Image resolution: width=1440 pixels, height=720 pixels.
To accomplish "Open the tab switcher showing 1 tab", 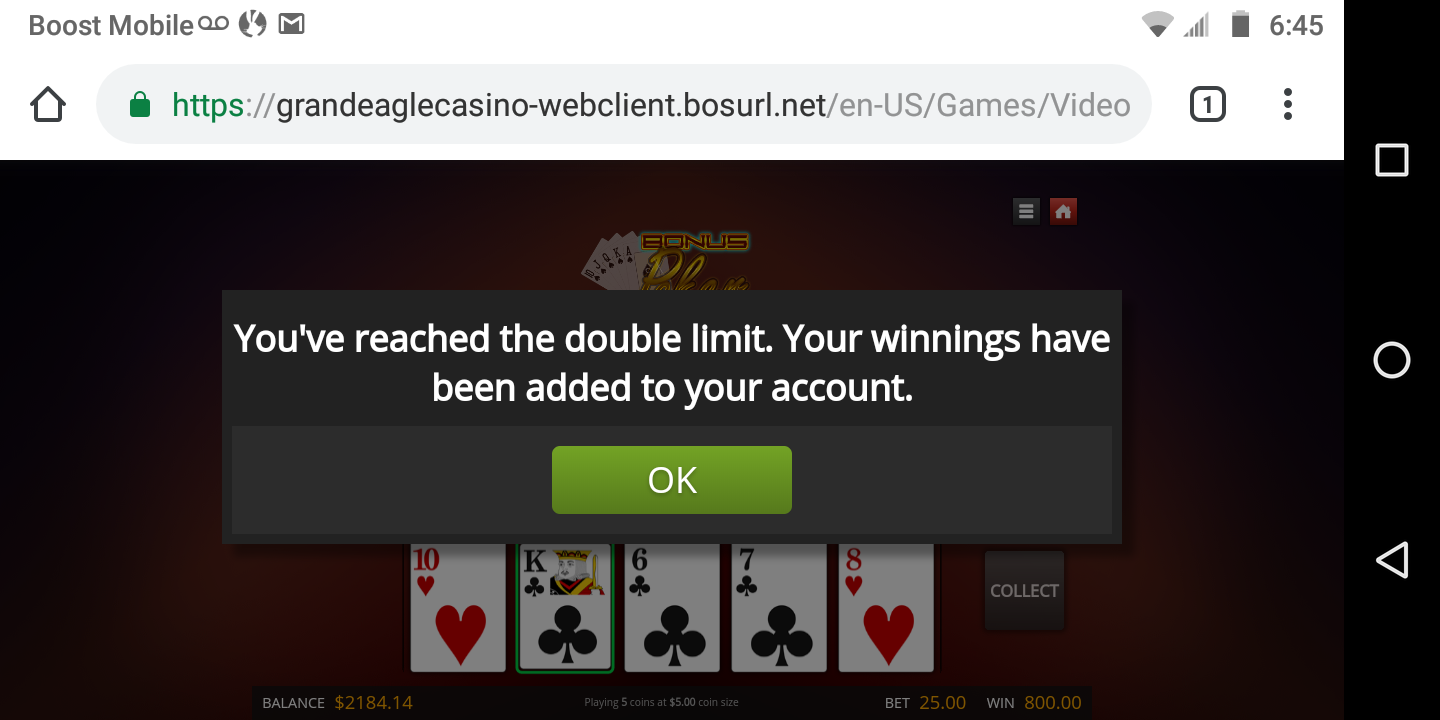I will tap(1207, 104).
